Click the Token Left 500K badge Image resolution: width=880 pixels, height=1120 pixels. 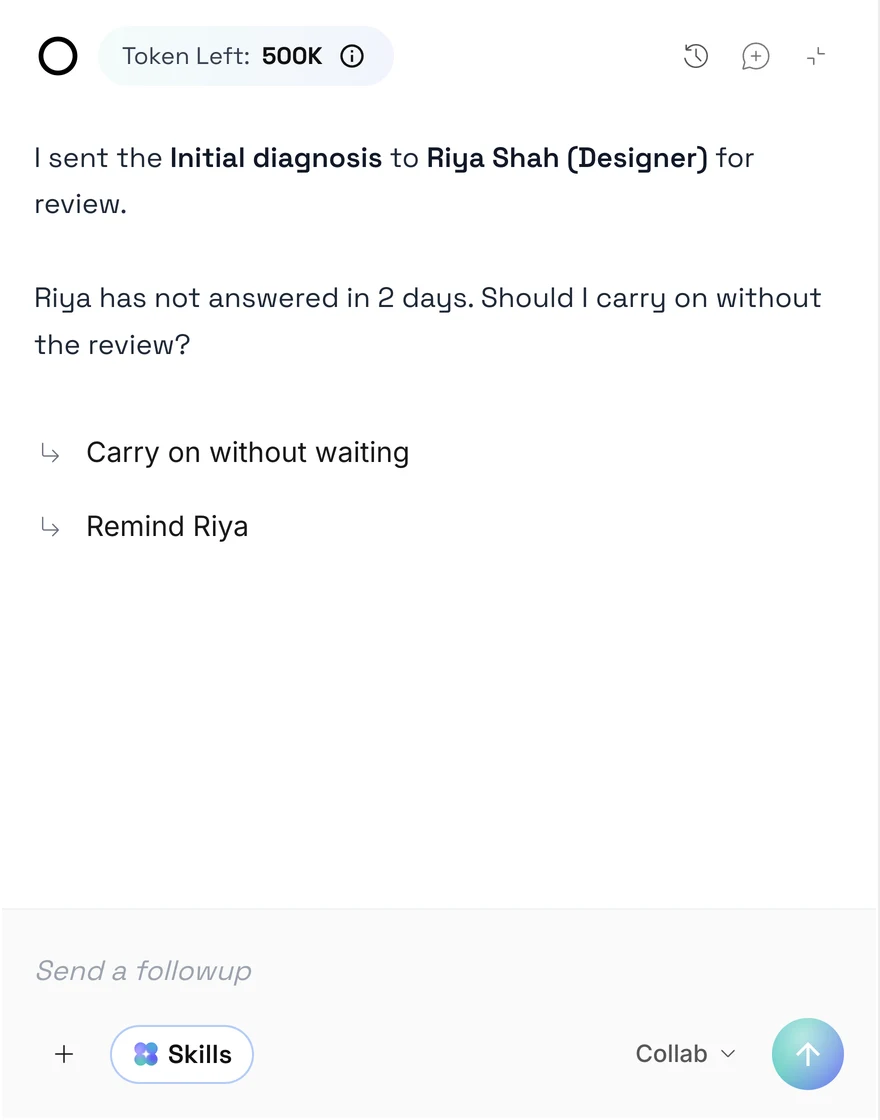[x=245, y=56]
